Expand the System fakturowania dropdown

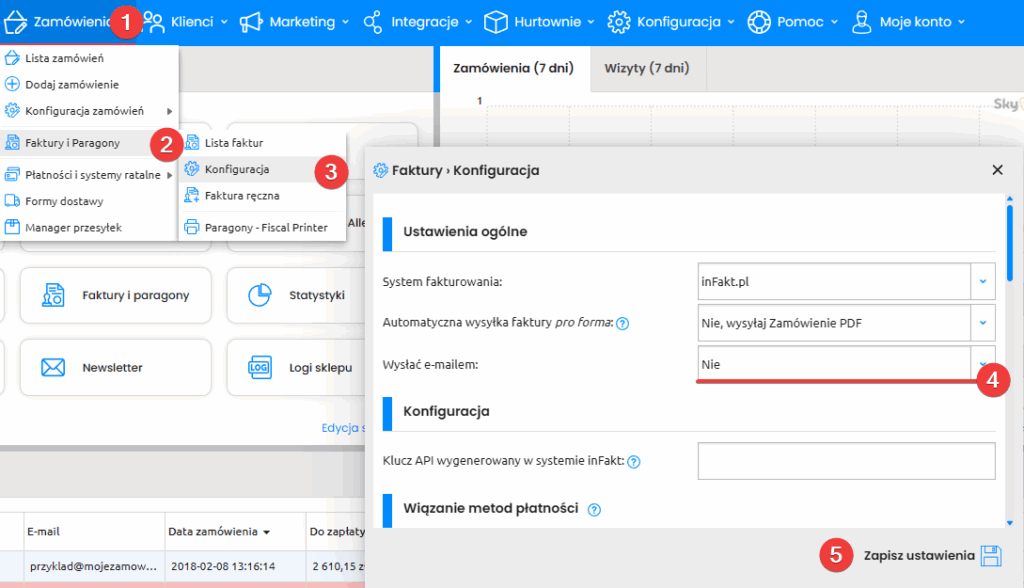(982, 282)
